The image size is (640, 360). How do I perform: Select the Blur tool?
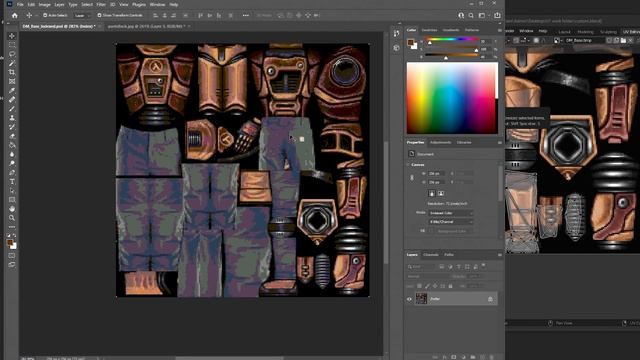coord(12,154)
